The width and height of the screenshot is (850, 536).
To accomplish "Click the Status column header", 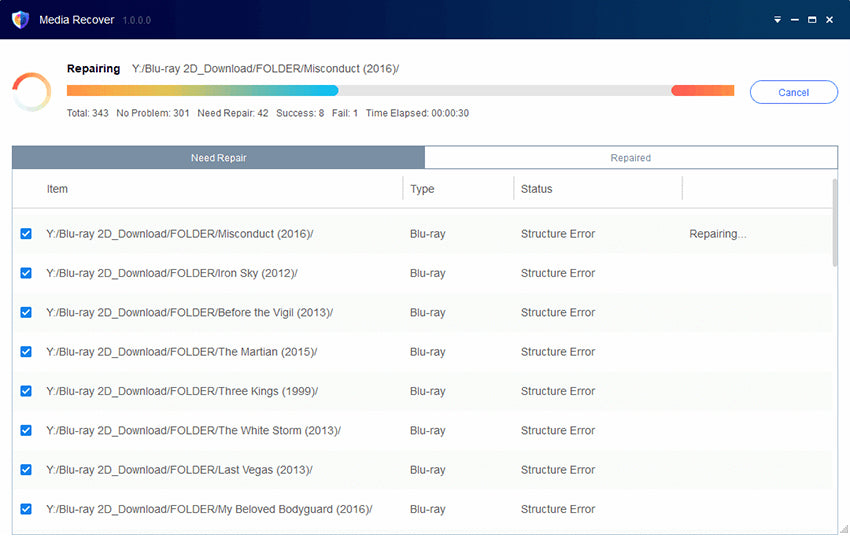I will coord(536,189).
